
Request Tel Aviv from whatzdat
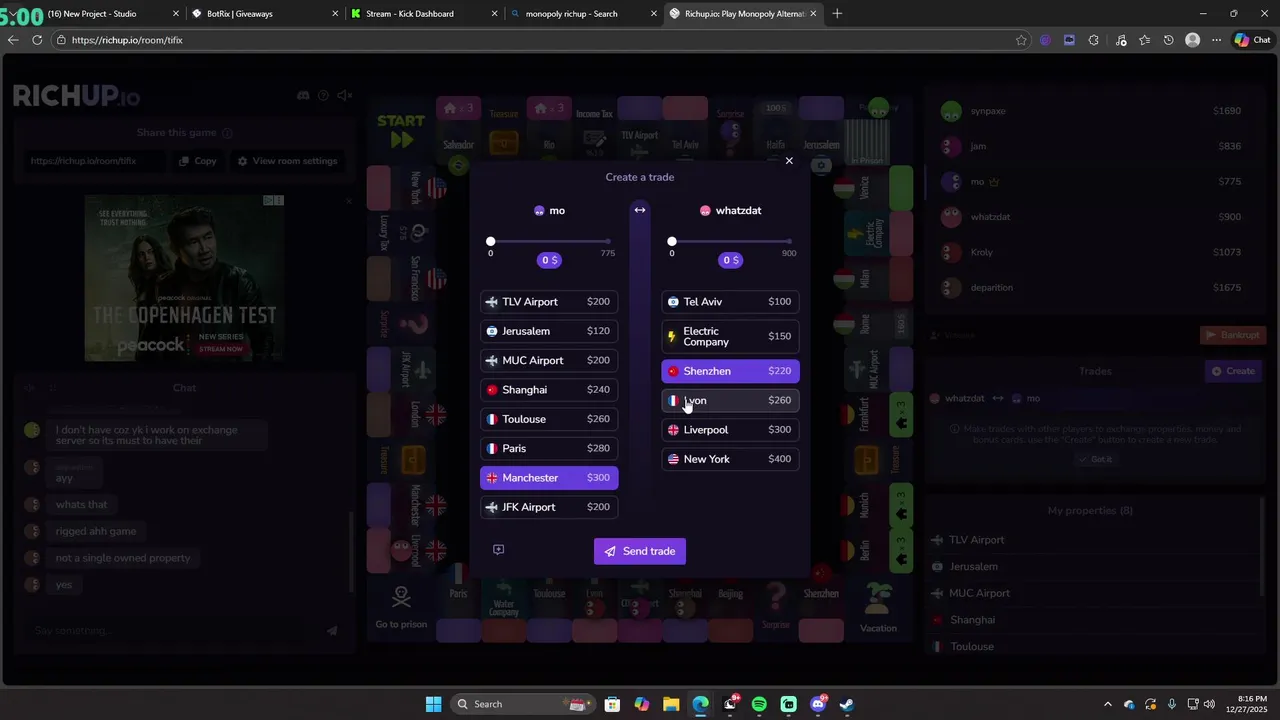731,302
